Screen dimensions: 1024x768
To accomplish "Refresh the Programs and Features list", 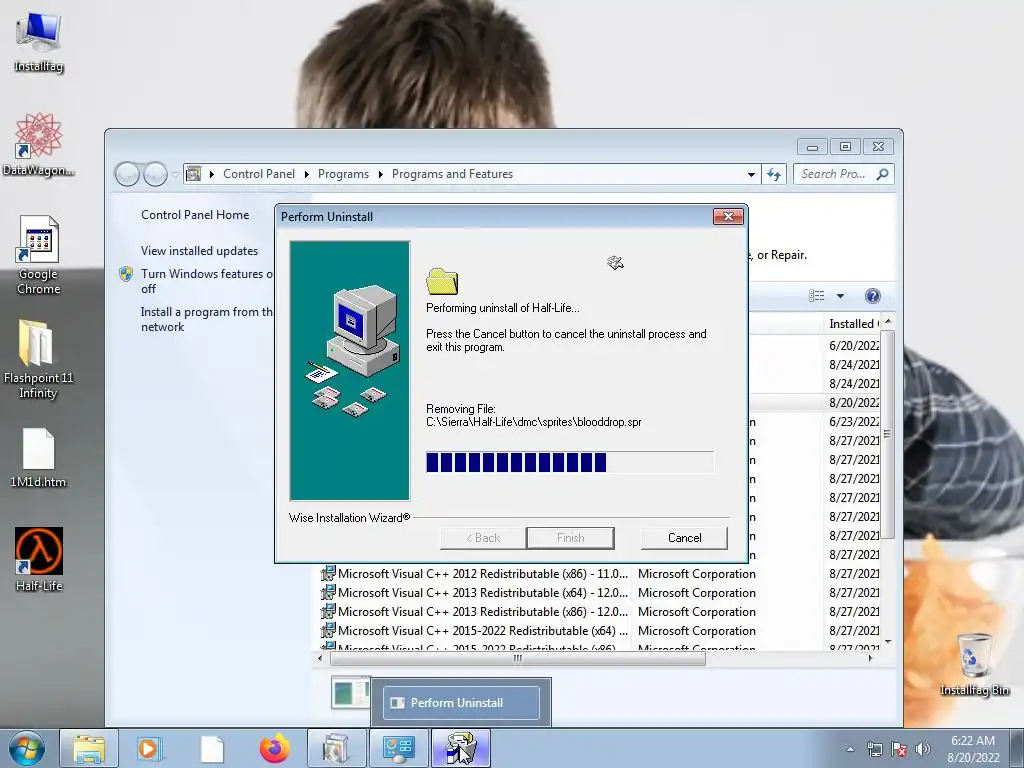I will pos(774,174).
